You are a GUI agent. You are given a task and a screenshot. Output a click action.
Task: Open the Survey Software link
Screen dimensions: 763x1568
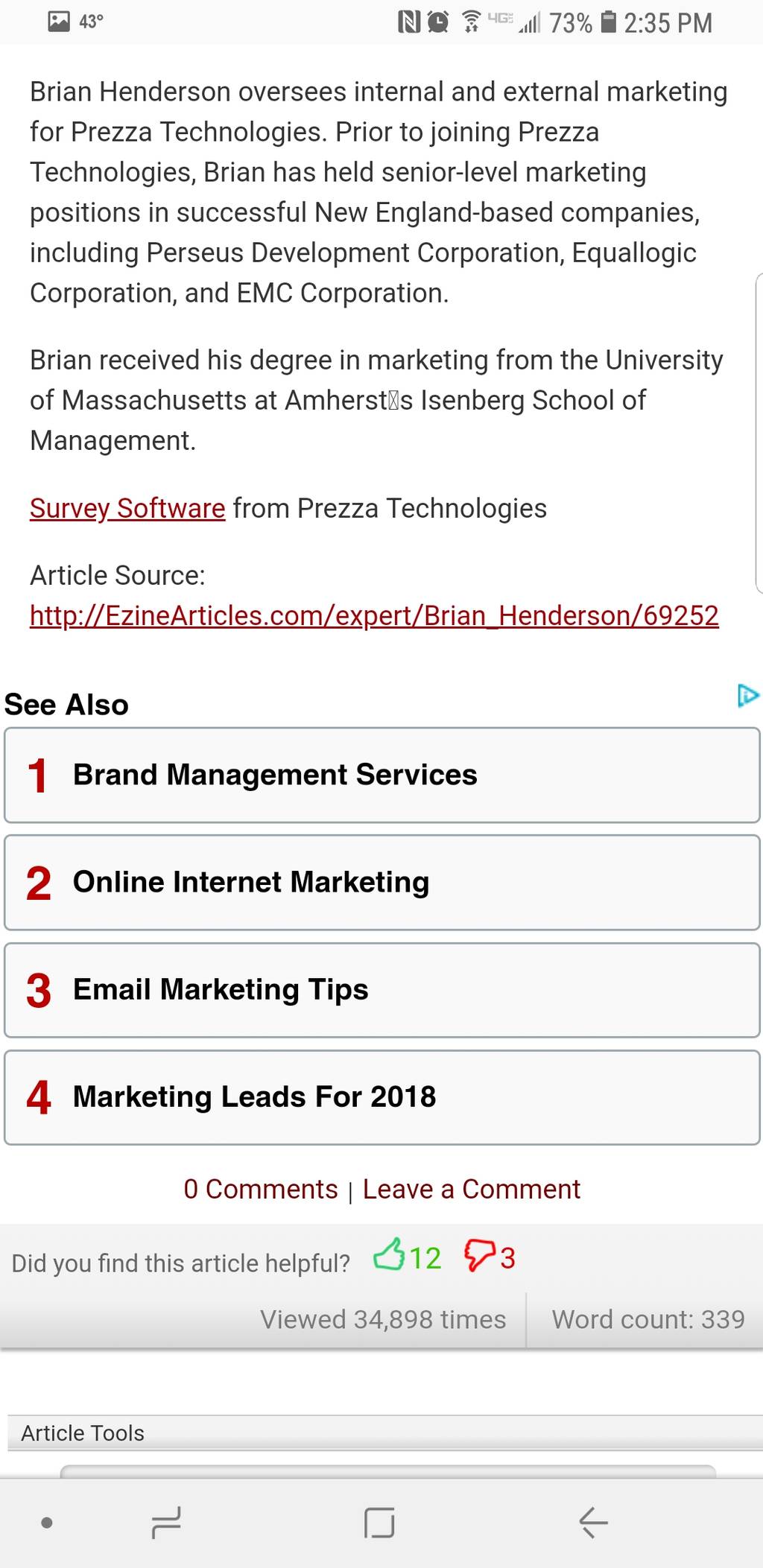point(127,508)
